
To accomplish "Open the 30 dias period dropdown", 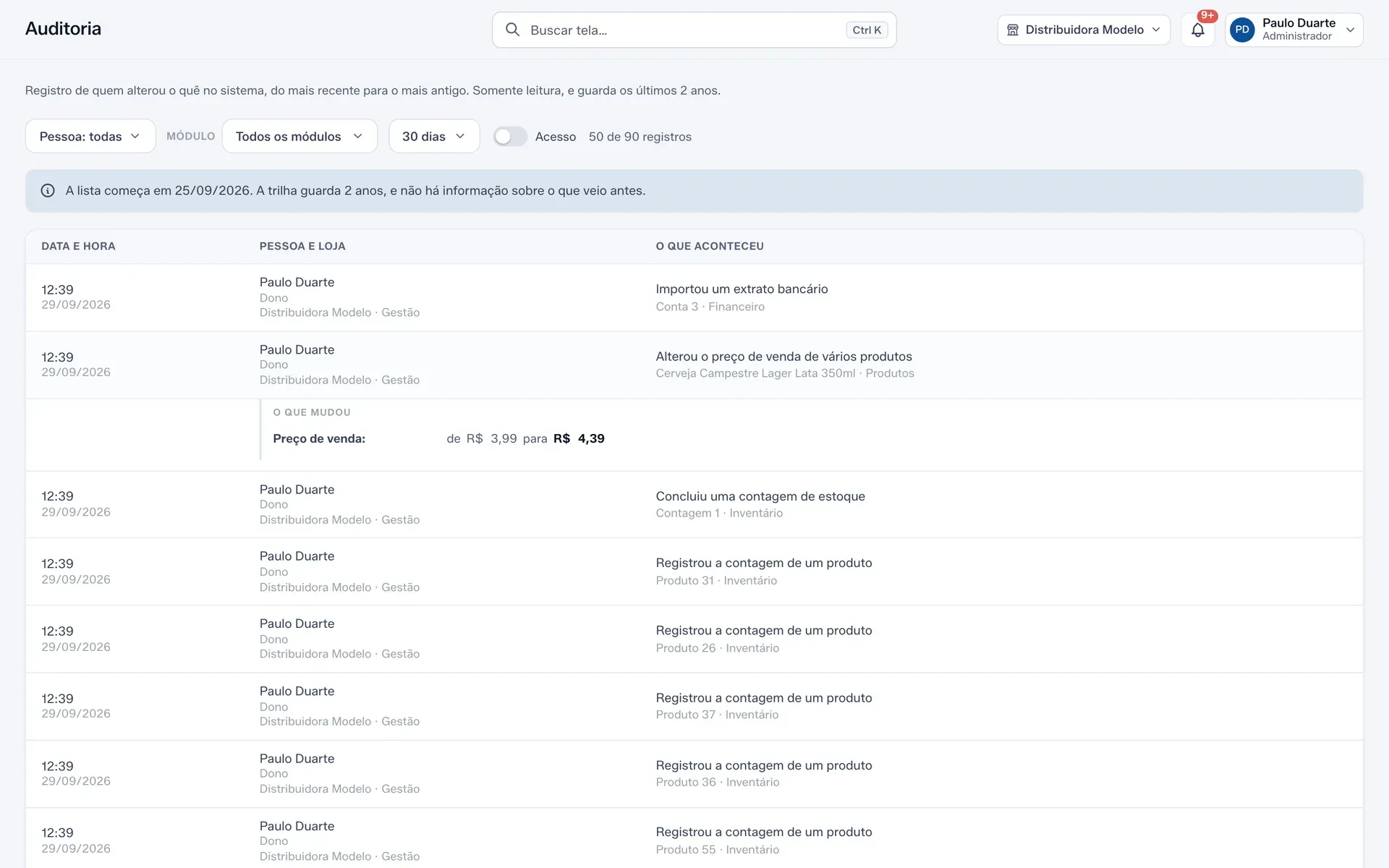I will pyautogui.click(x=434, y=137).
